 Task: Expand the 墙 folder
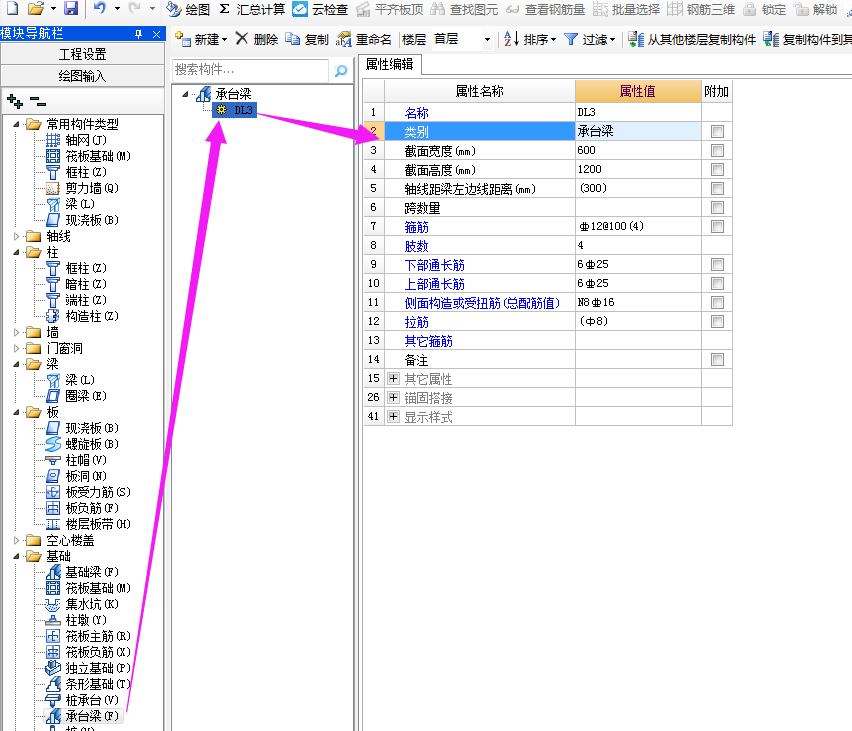16,332
